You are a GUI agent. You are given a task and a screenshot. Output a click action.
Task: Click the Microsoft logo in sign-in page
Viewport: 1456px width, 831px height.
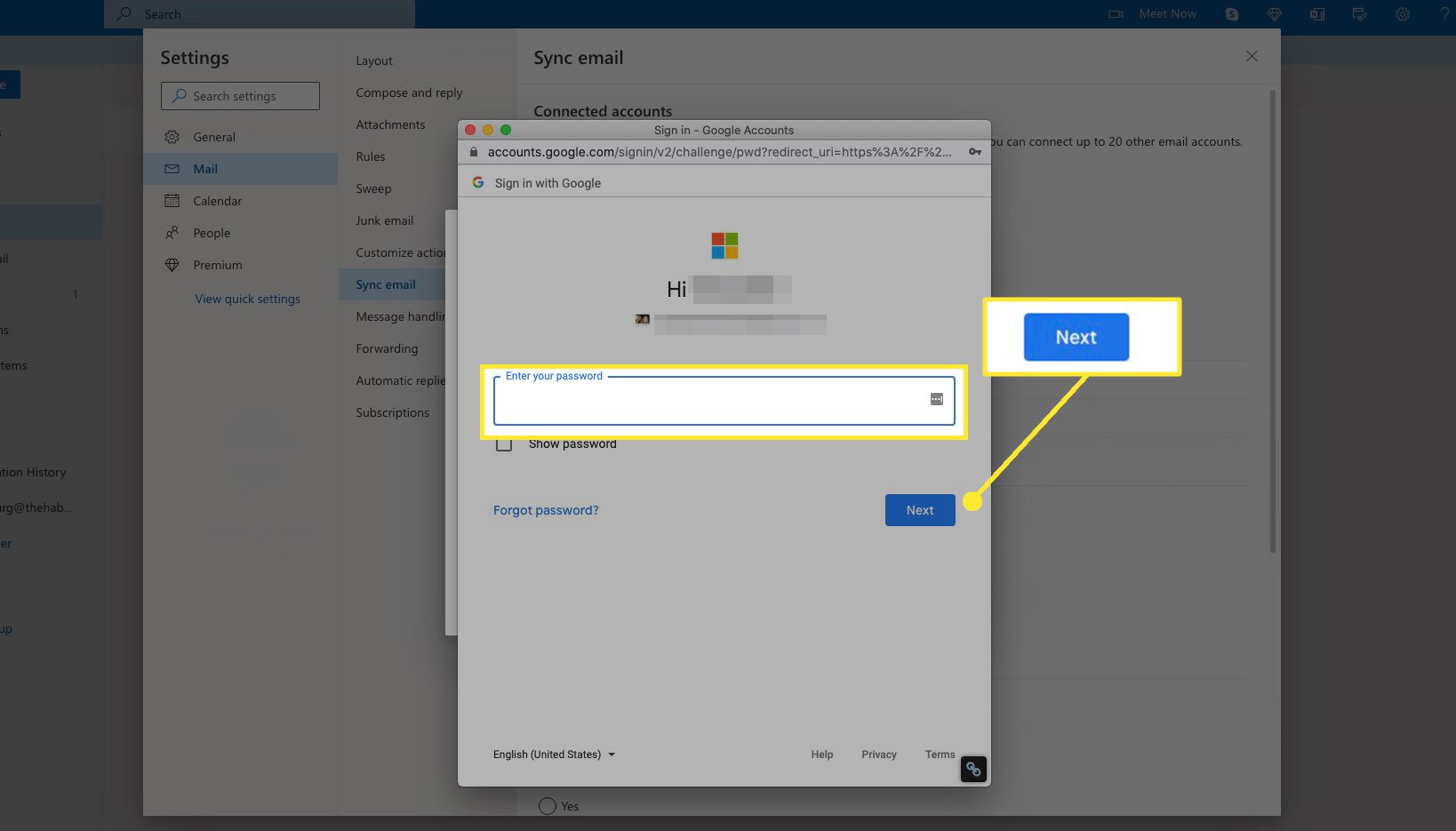724,245
